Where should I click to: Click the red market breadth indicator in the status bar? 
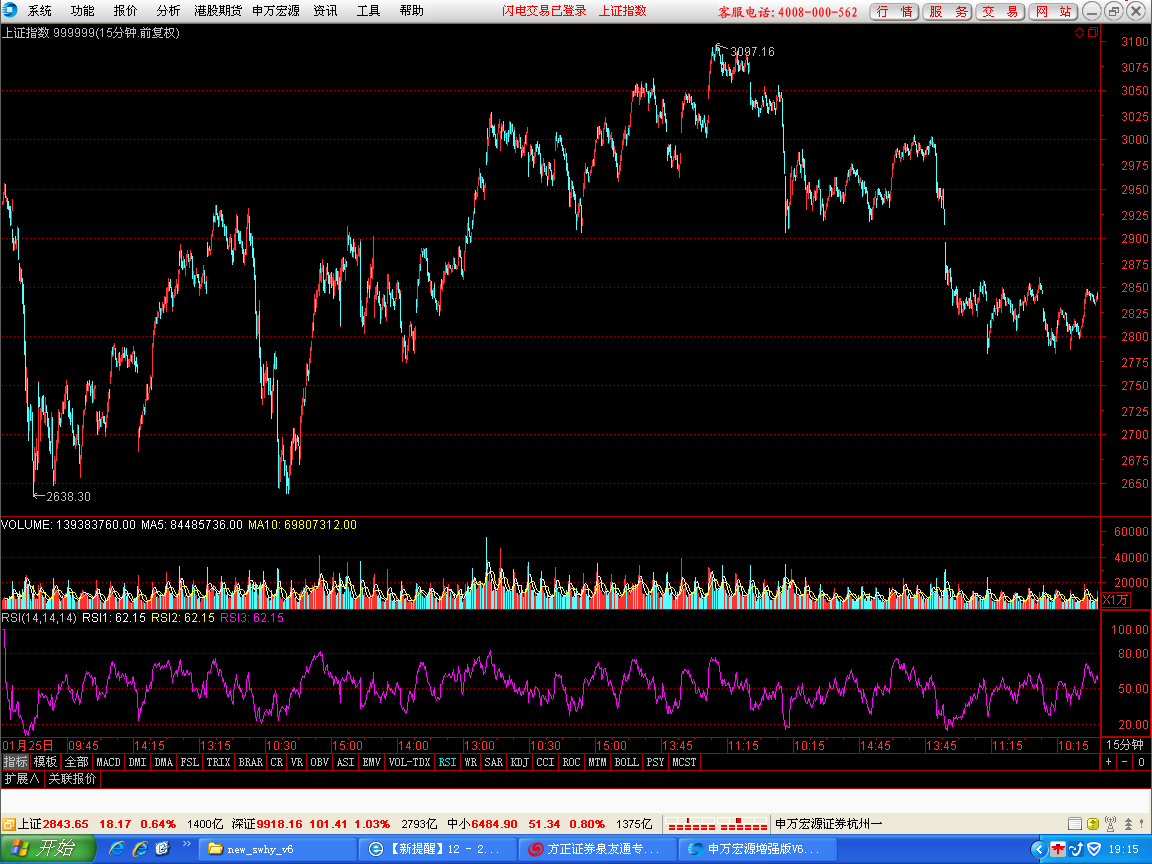tap(716, 824)
